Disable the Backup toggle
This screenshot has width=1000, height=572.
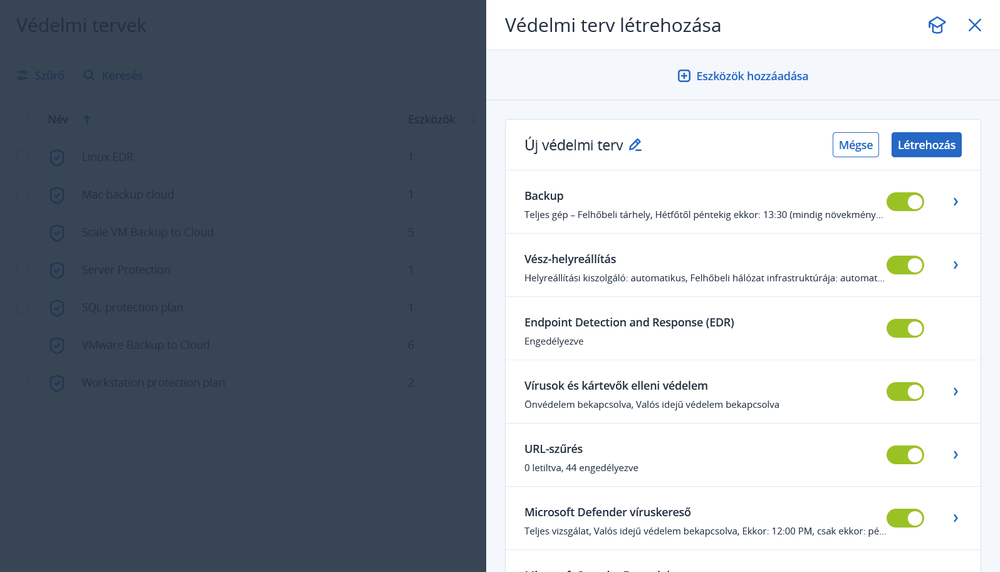pos(905,202)
